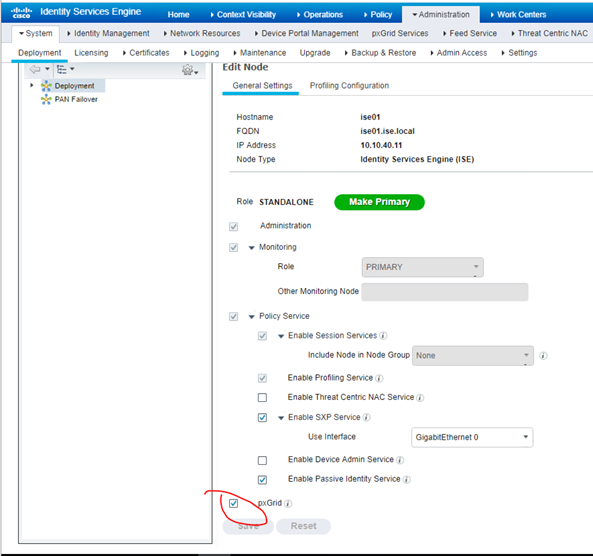Viewport: 593px width, 556px height.
Task: Open Include Node in Node Group dropdown
Action: pos(473,356)
